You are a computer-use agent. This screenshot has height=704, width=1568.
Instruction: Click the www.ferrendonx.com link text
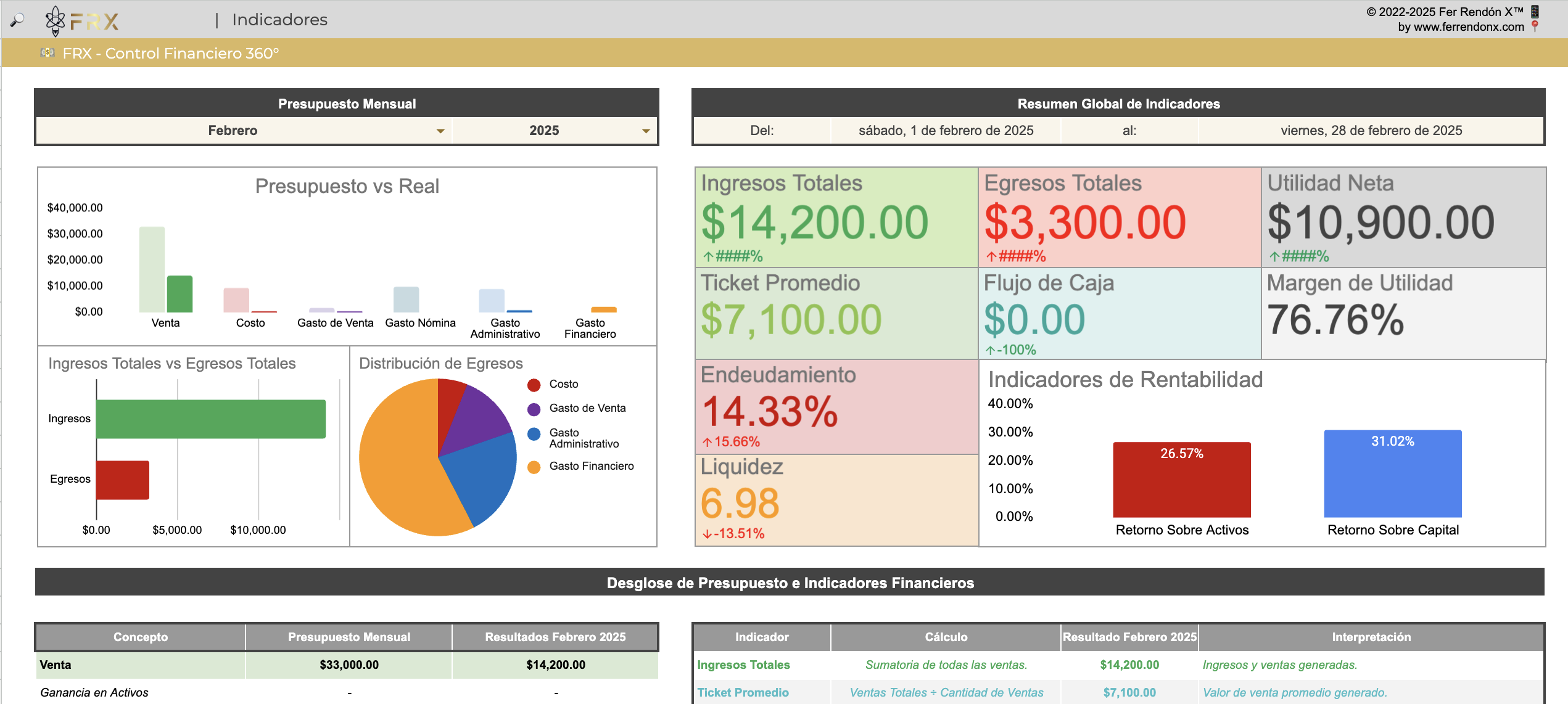click(x=1468, y=27)
